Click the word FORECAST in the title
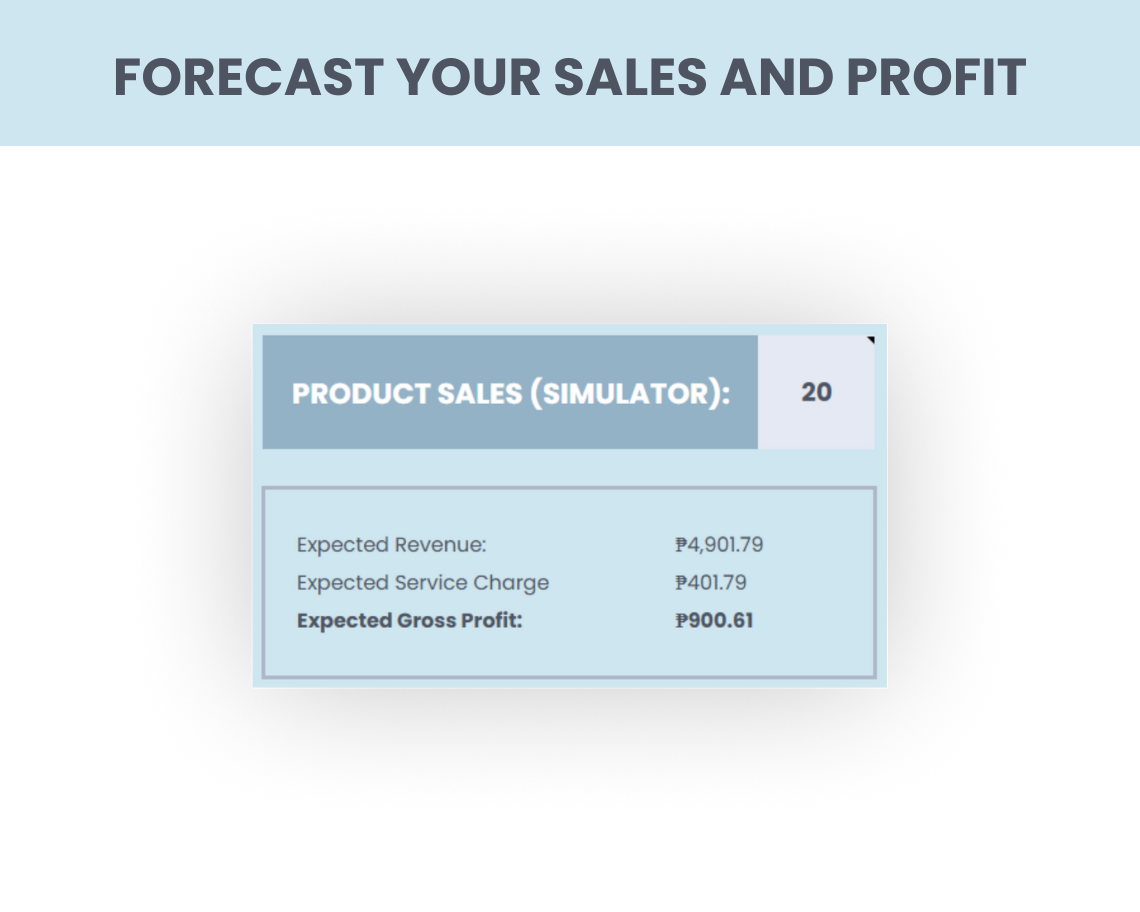Screen dimensions: 1140x912 pos(248,77)
